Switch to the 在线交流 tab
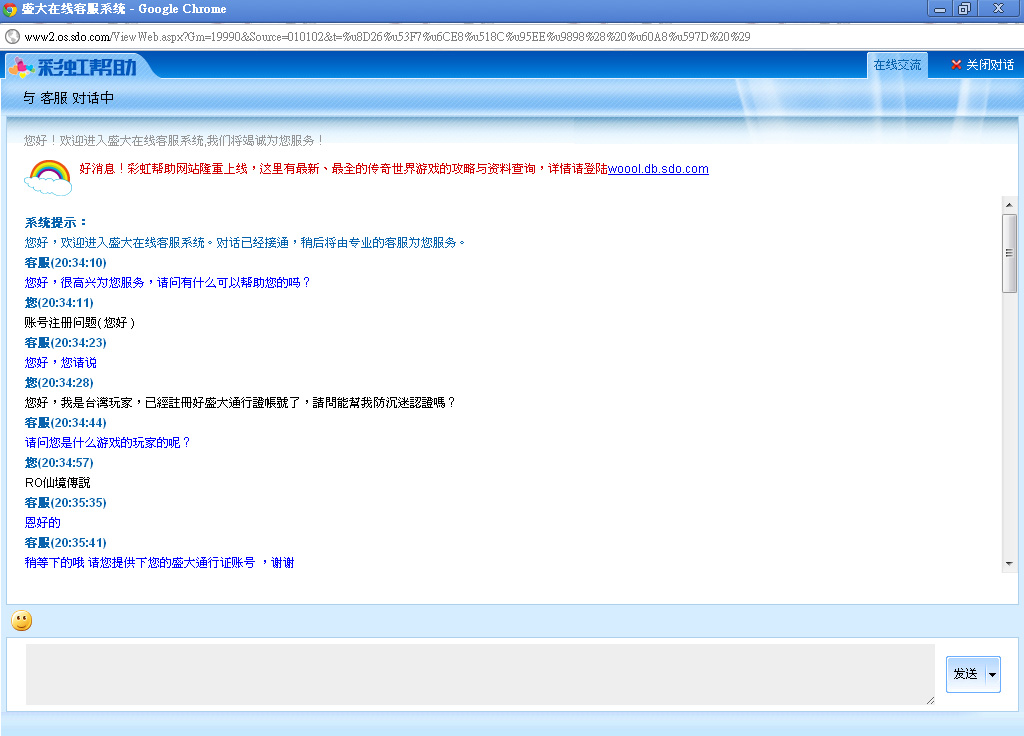This screenshot has width=1024, height=736. pyautogui.click(x=897, y=65)
